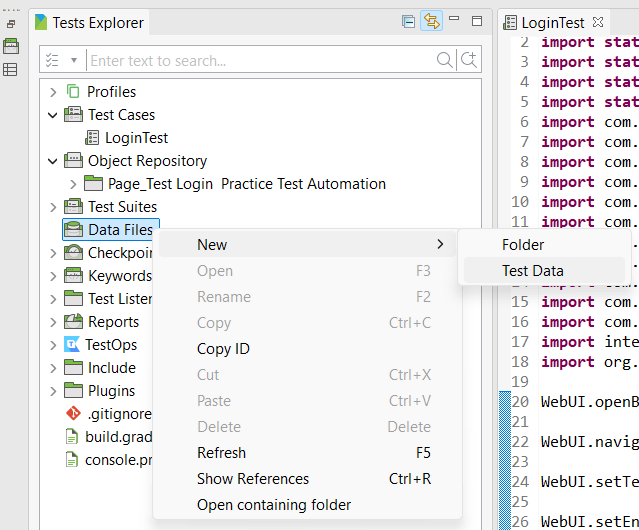Focus the Enter text to search field

coord(261,60)
